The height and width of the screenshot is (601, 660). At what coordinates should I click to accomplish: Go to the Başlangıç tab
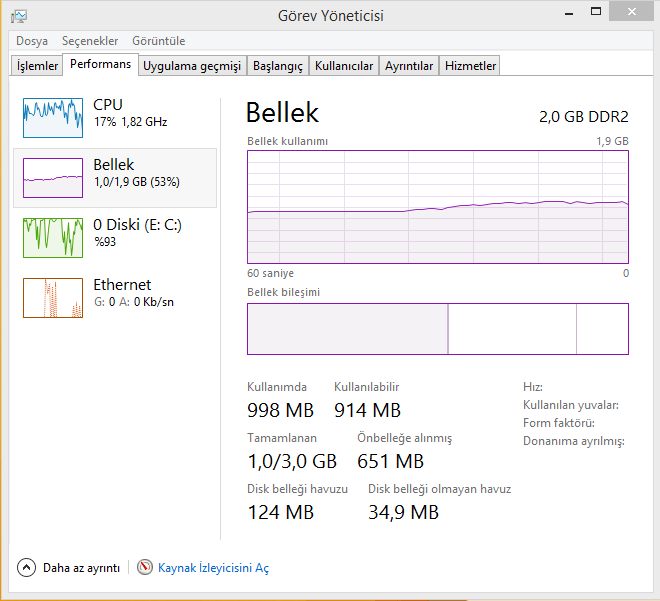[x=278, y=66]
